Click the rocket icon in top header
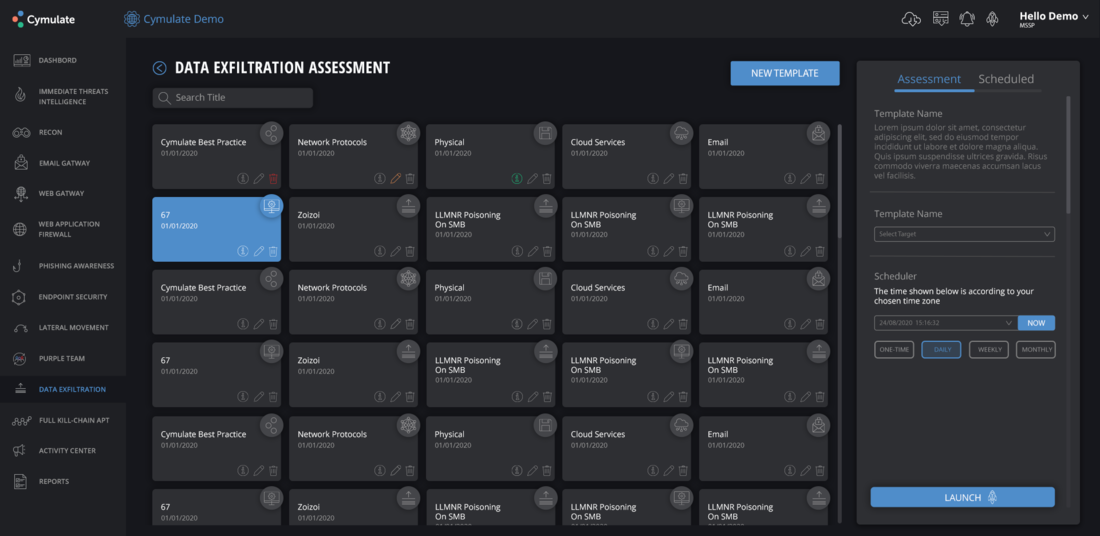Image resolution: width=1100 pixels, height=536 pixels. tap(992, 19)
